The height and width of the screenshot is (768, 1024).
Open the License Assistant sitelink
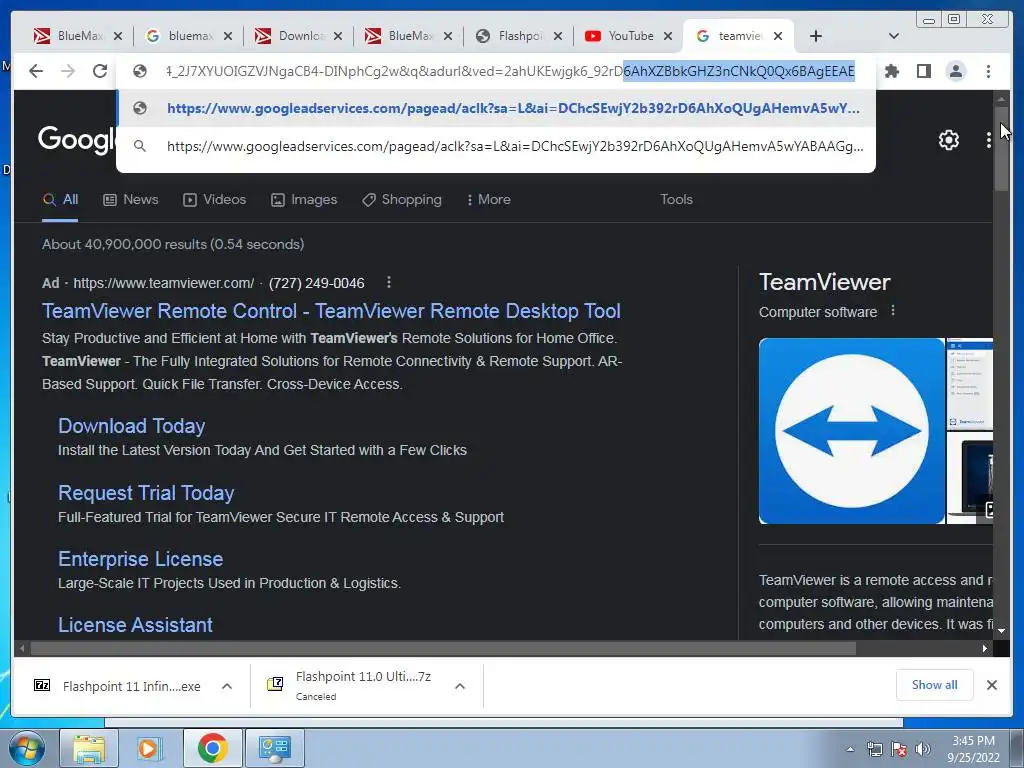[x=135, y=625]
